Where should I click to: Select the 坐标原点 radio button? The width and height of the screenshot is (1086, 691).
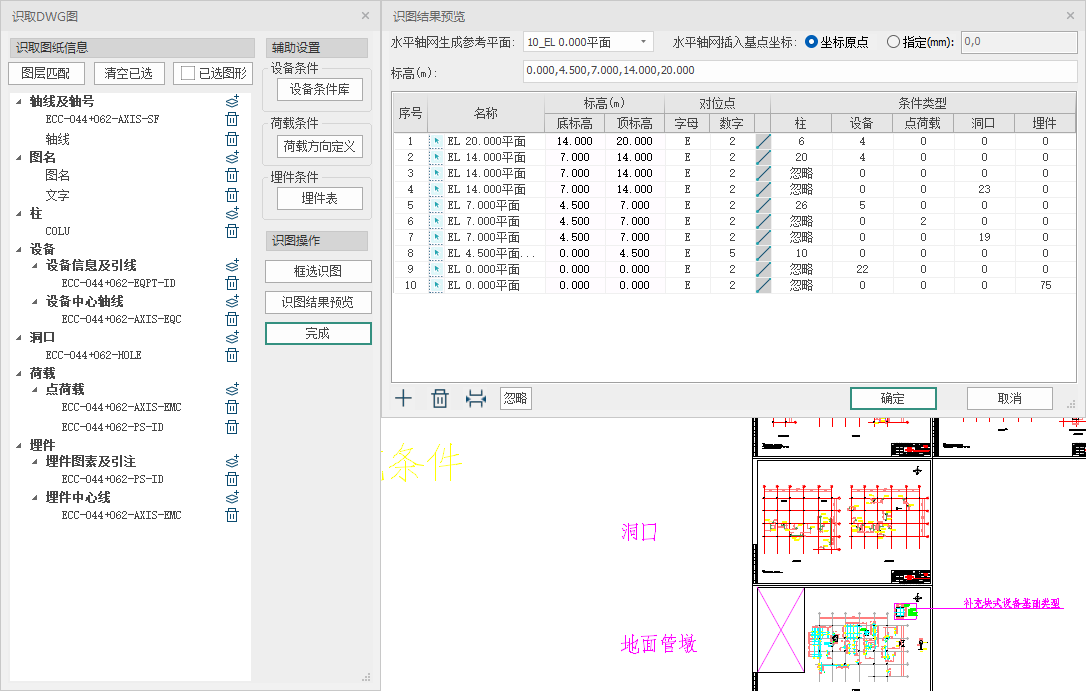tap(811, 42)
